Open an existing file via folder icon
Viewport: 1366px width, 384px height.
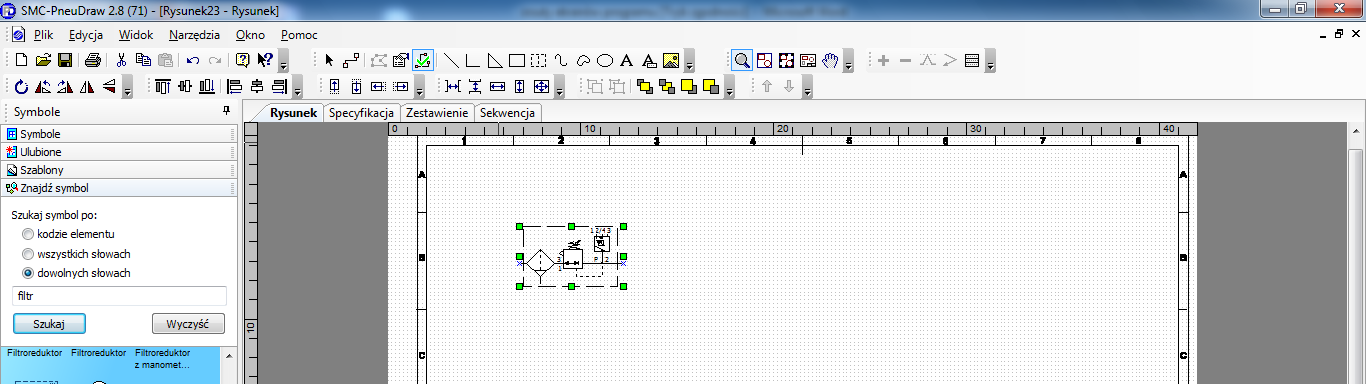(x=43, y=60)
